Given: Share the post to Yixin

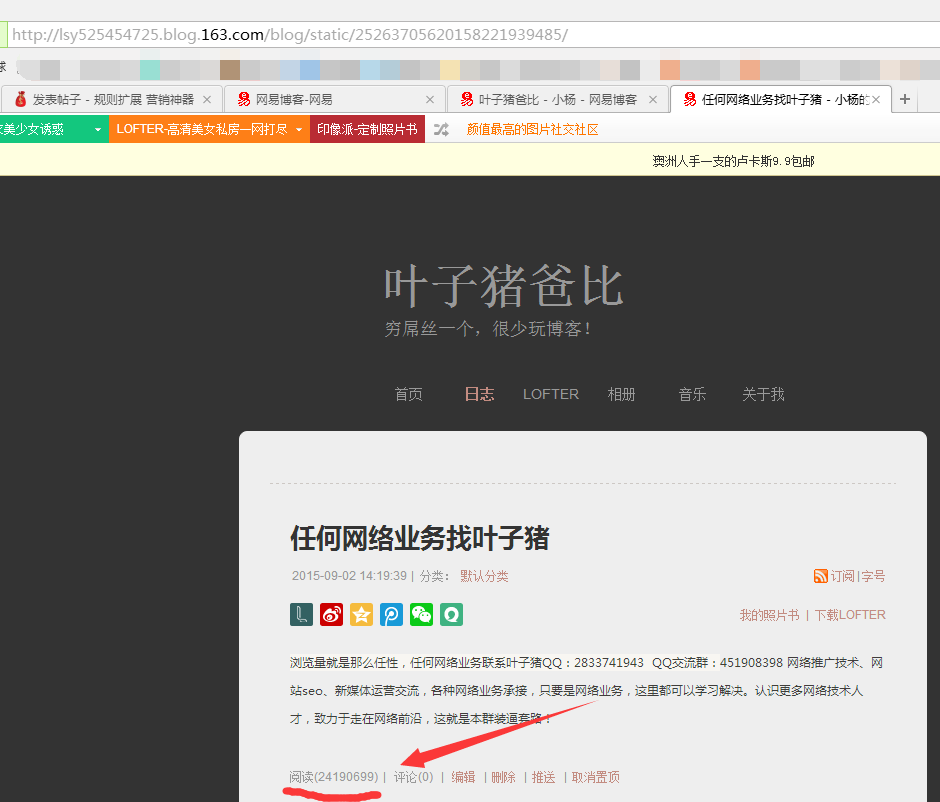Looking at the screenshot, I should point(451,614).
